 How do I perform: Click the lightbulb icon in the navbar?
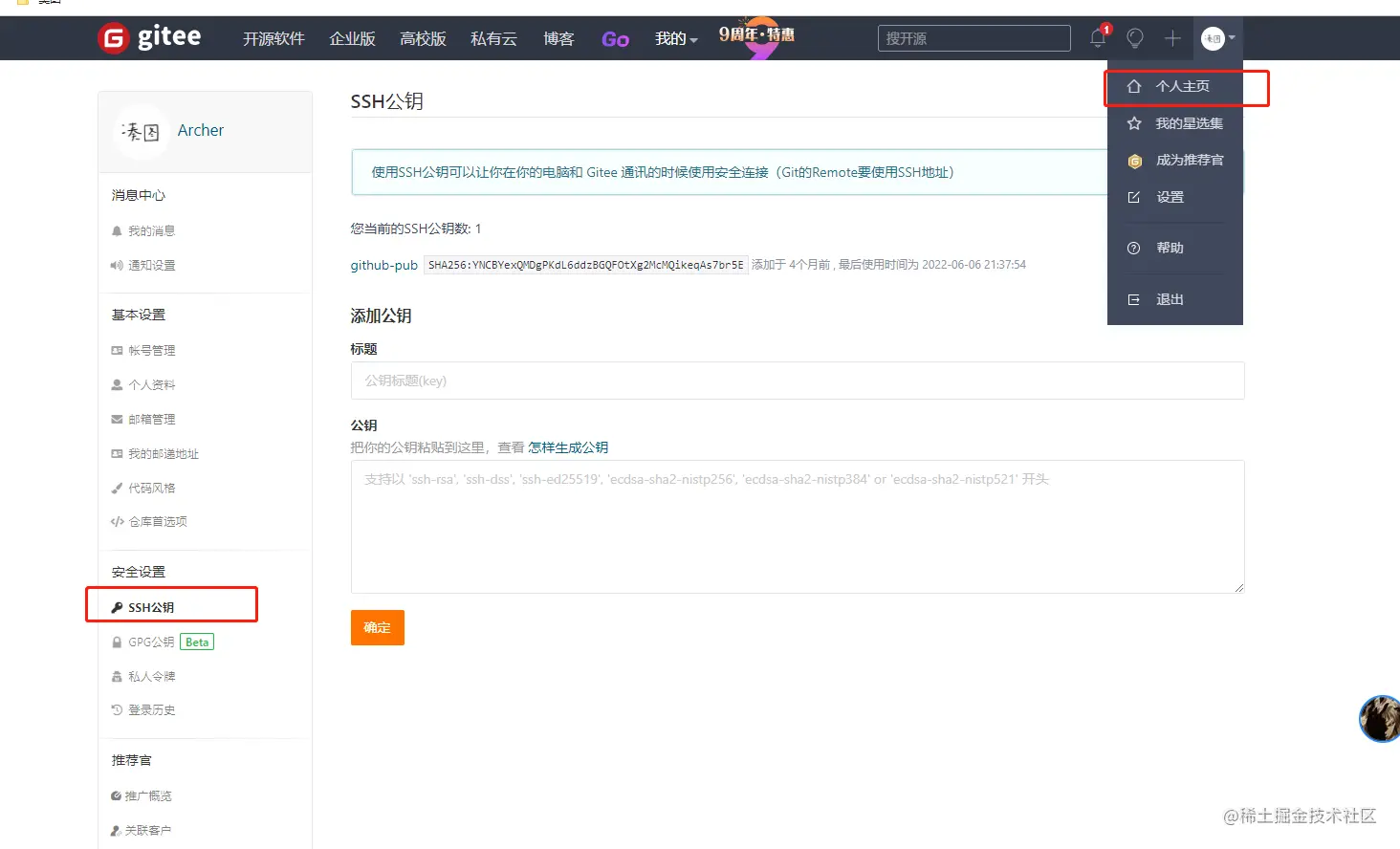point(1135,38)
